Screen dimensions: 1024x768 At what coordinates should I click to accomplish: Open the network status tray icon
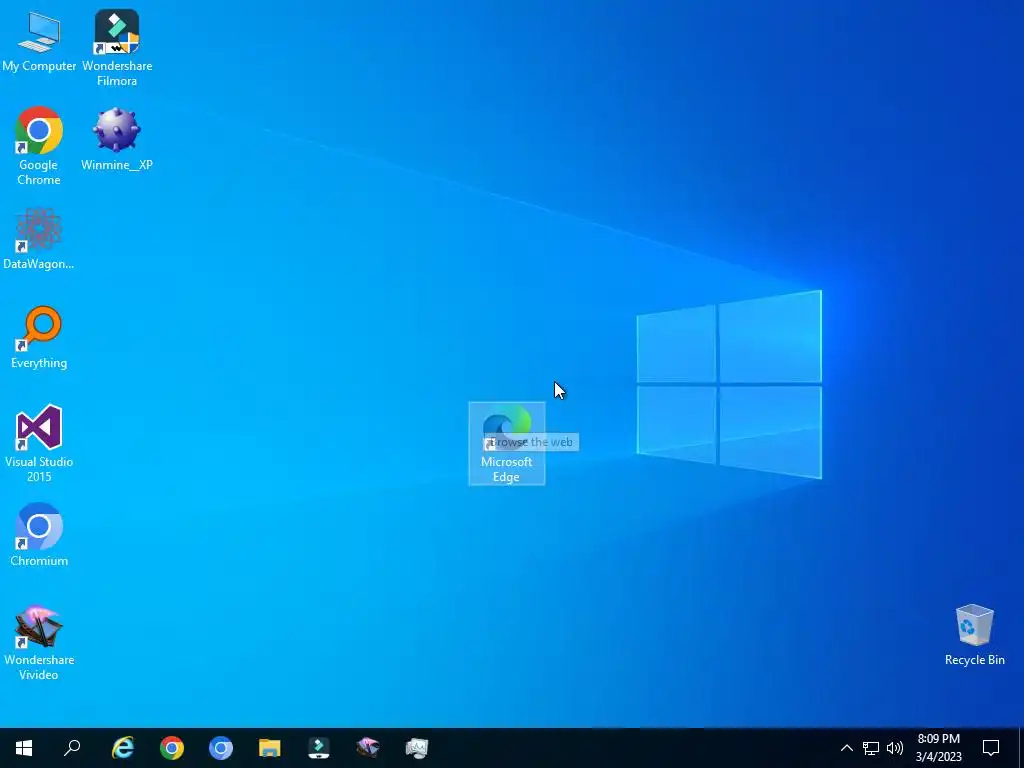click(x=871, y=748)
